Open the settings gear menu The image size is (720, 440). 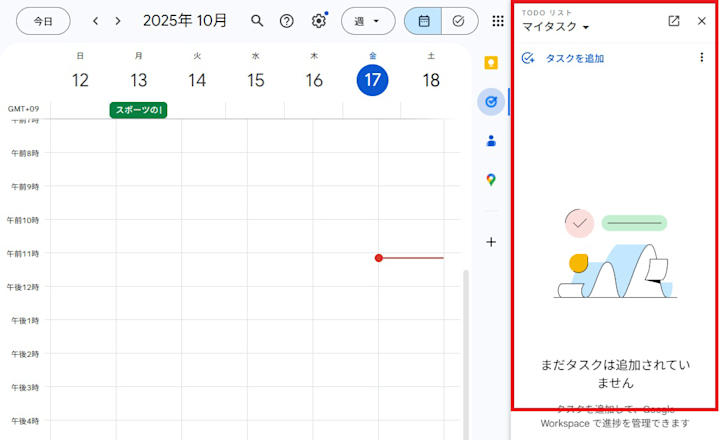[x=319, y=21]
